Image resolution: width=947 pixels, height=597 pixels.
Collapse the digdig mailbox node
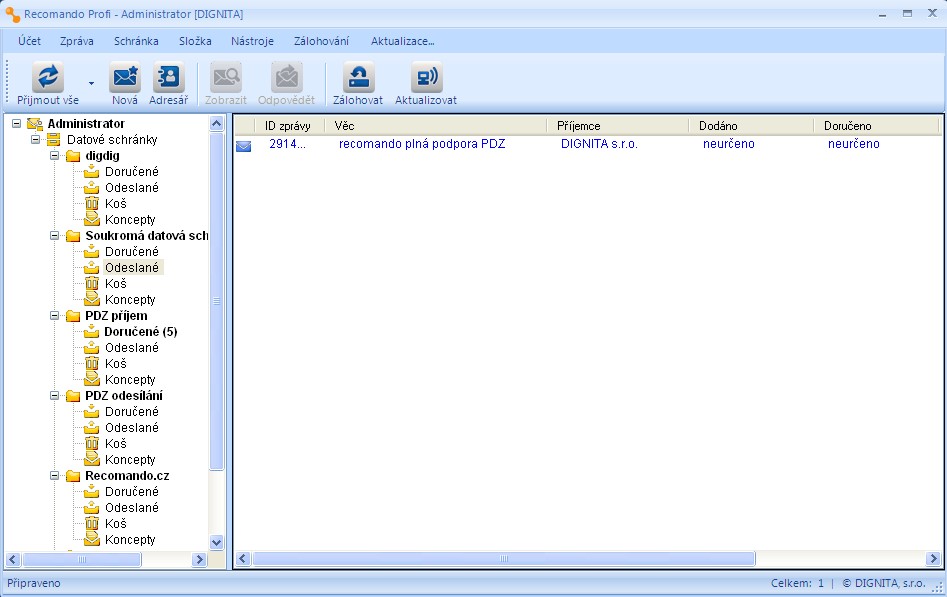pos(54,156)
